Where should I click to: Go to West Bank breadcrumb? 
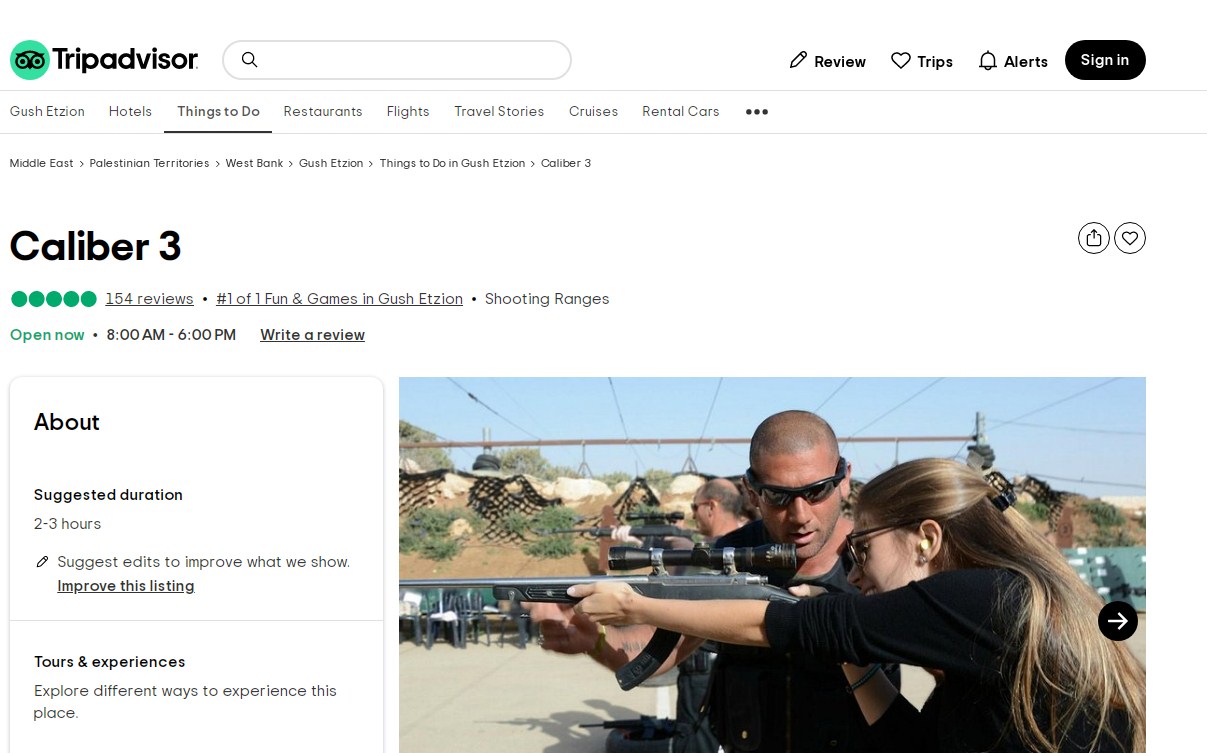point(254,163)
